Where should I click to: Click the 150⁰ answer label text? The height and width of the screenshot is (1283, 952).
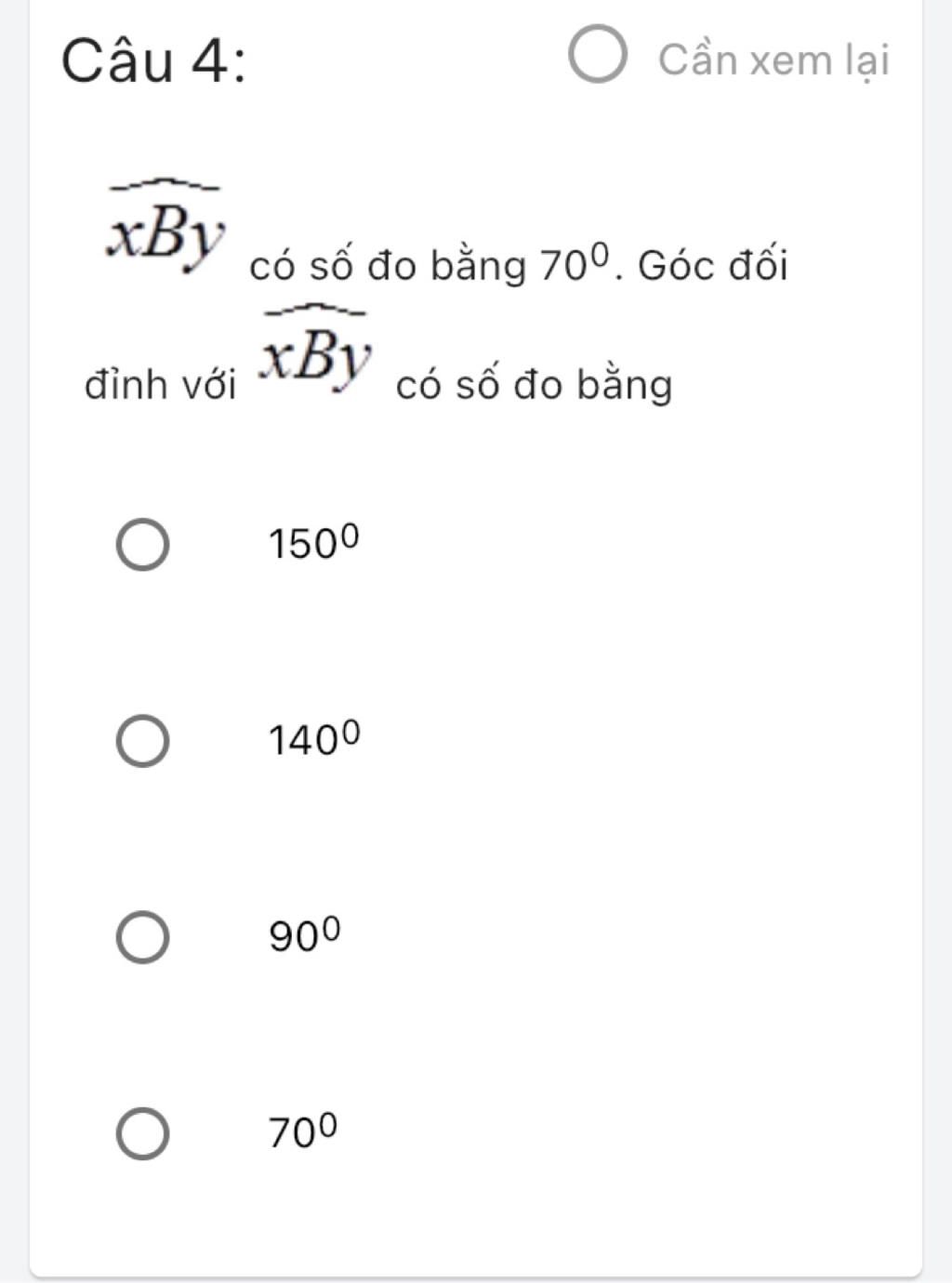click(313, 543)
